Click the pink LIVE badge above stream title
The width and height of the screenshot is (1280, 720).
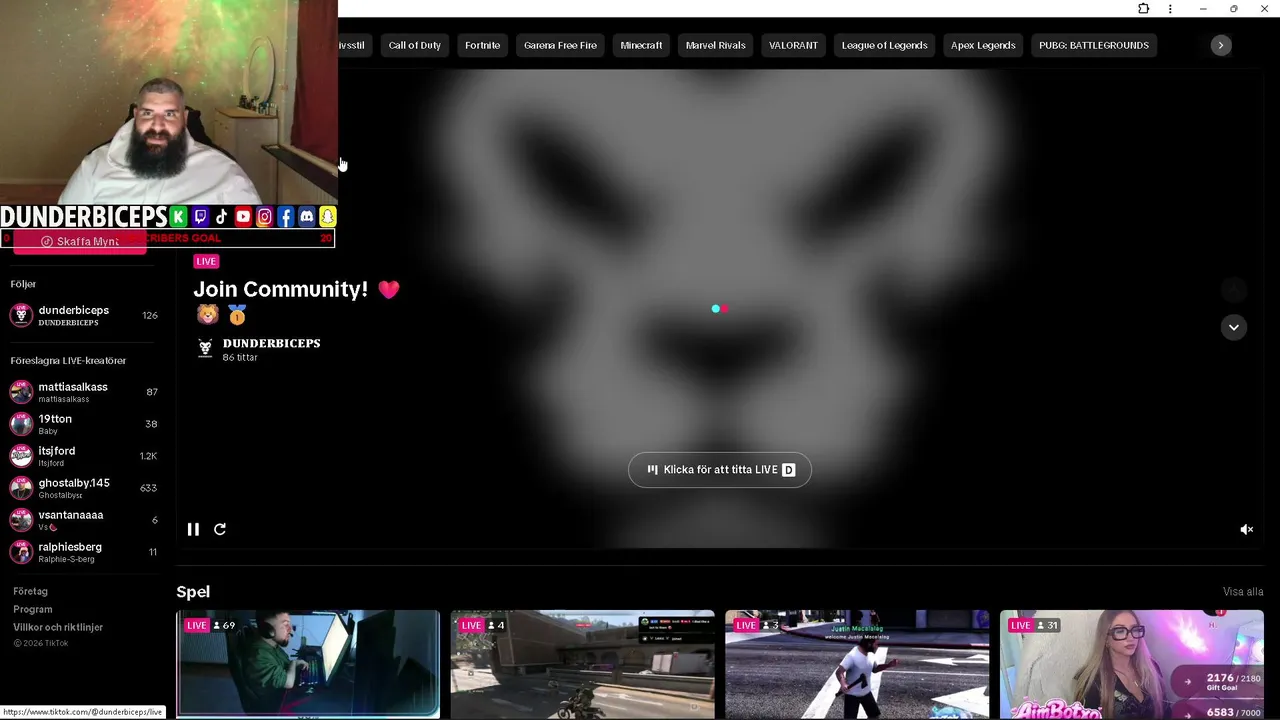click(x=206, y=261)
